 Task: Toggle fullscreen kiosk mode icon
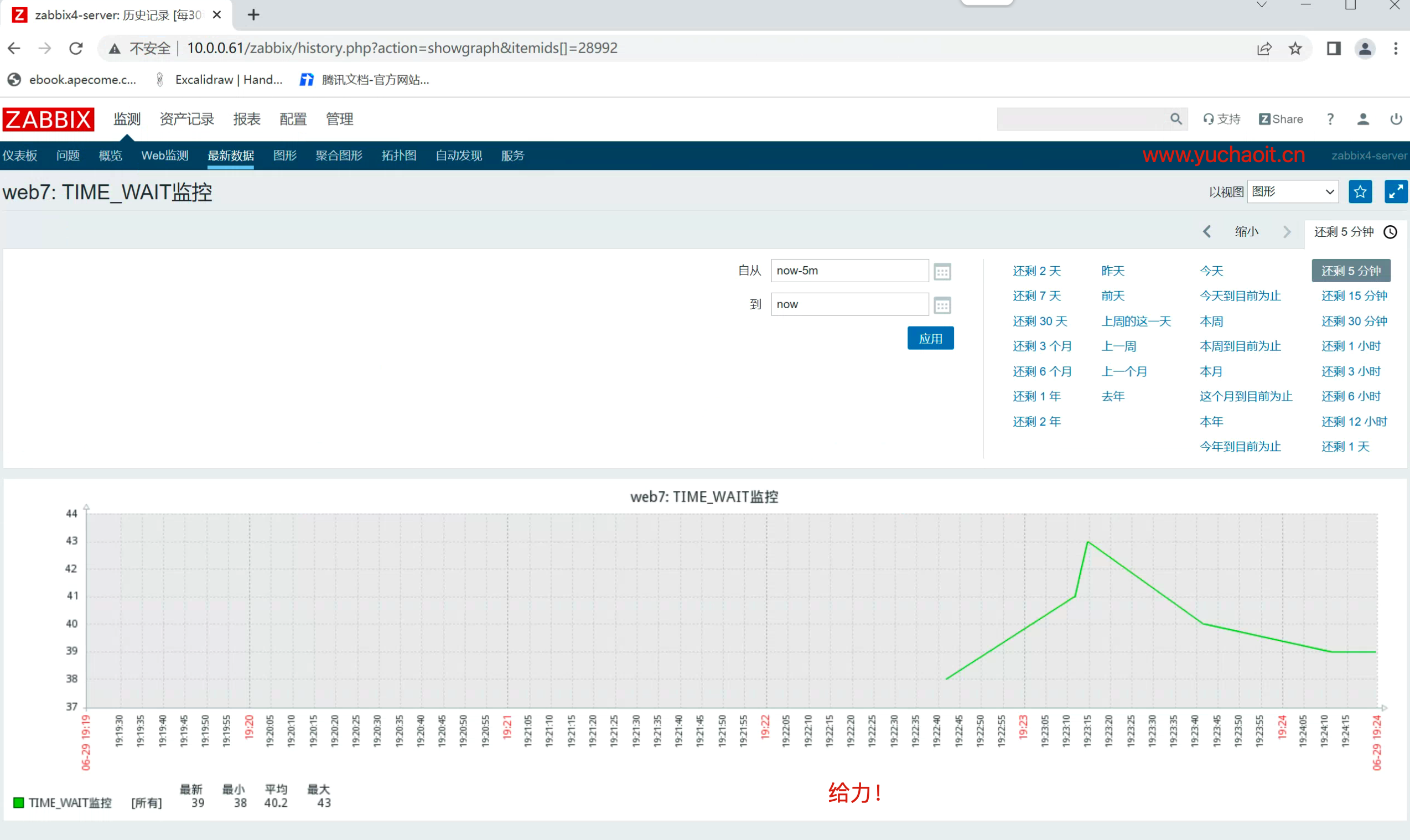click(x=1395, y=192)
